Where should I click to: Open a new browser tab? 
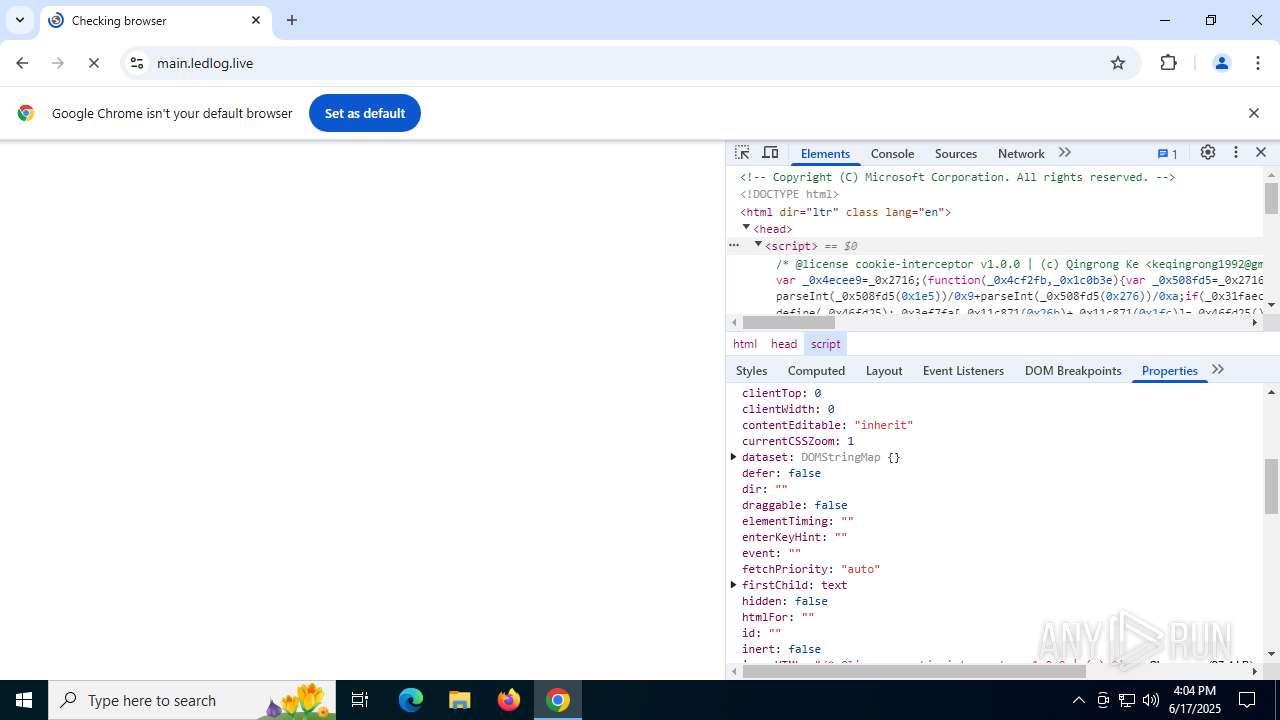[292, 20]
